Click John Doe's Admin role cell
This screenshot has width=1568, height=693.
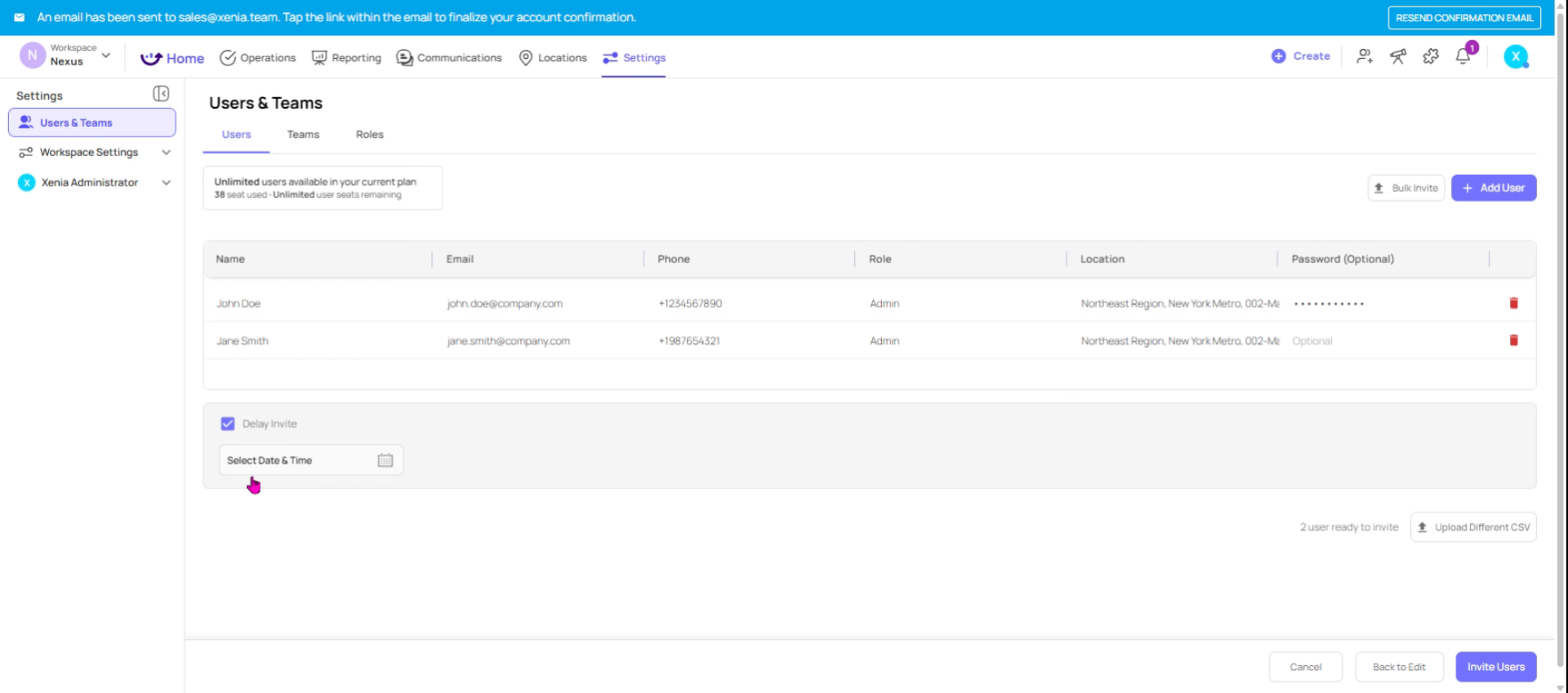884,303
